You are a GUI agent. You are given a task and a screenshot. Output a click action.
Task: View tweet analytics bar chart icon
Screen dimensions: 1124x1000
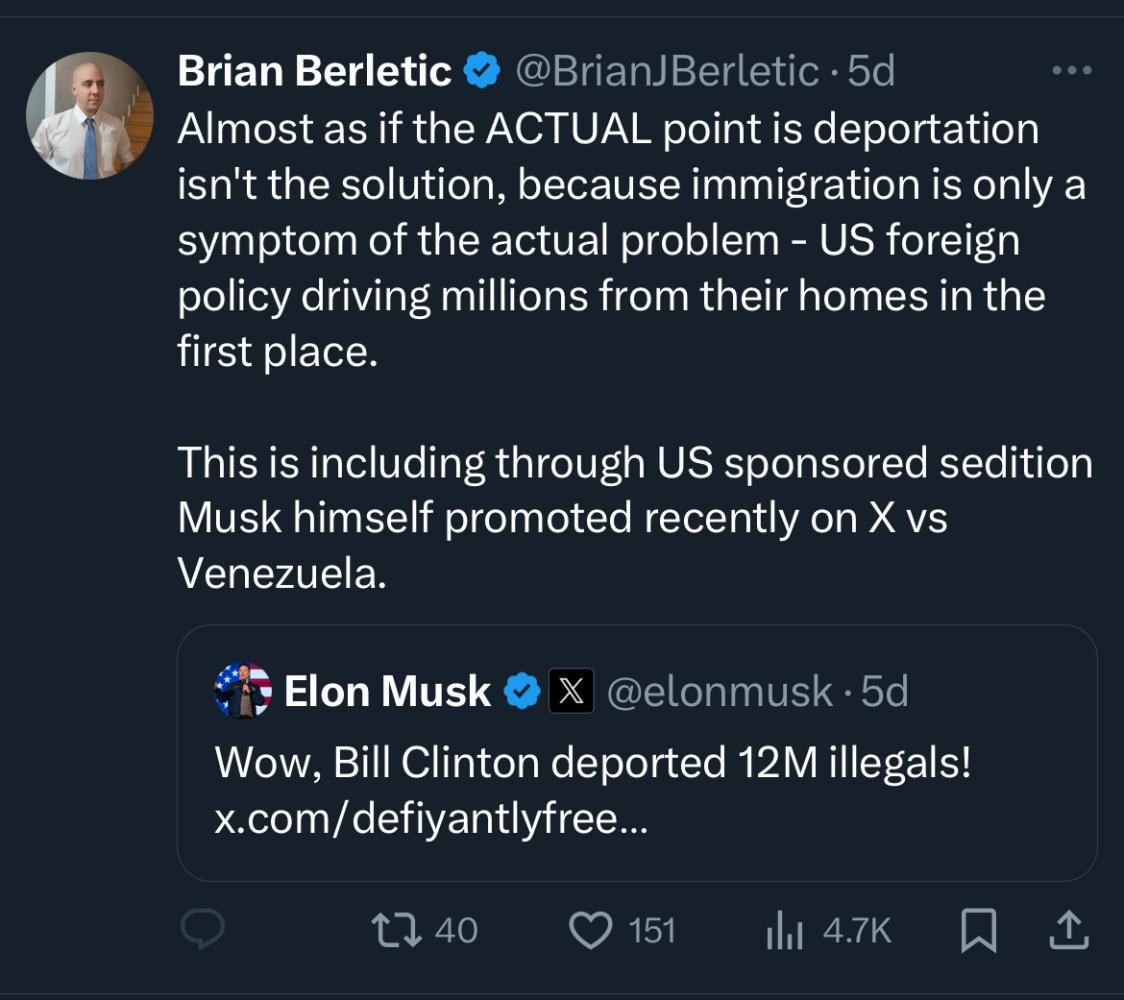[785, 932]
